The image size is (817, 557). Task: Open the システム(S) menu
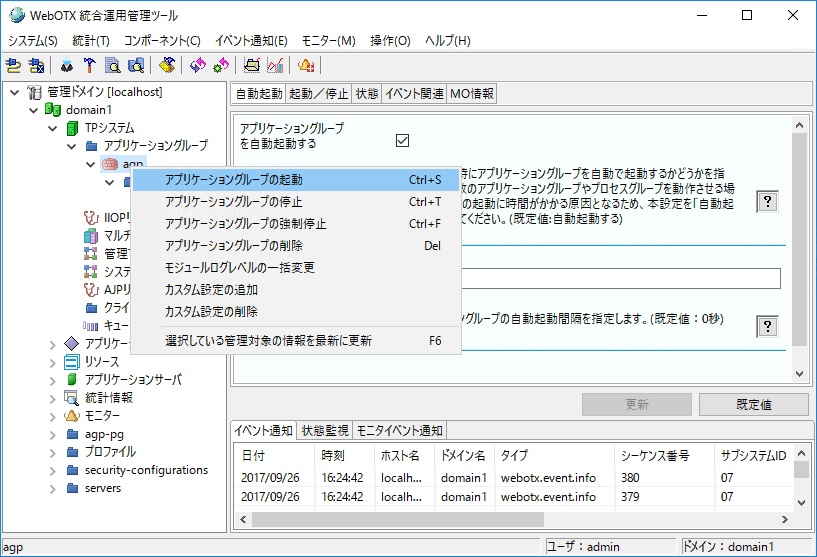(x=33, y=41)
